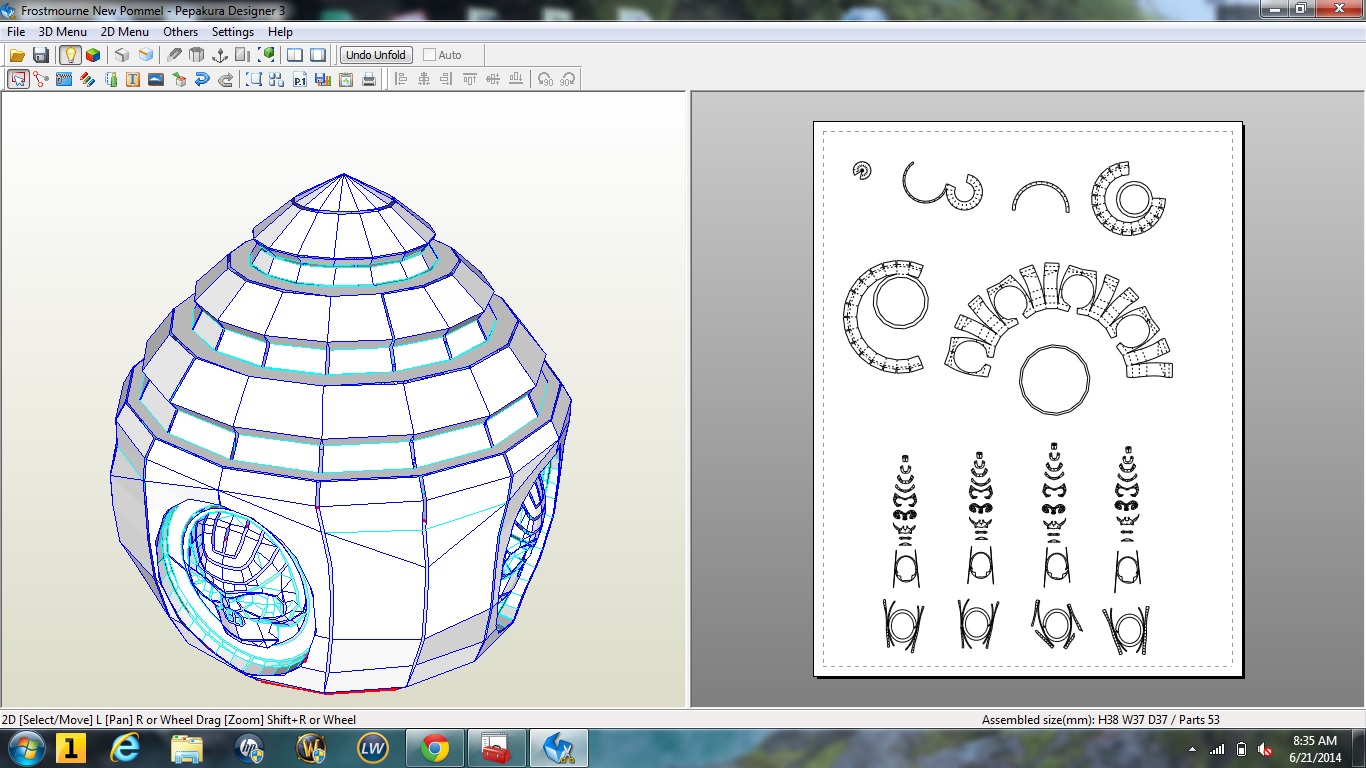
Task: Select the Input Text 'T' tool
Action: click(x=133, y=79)
